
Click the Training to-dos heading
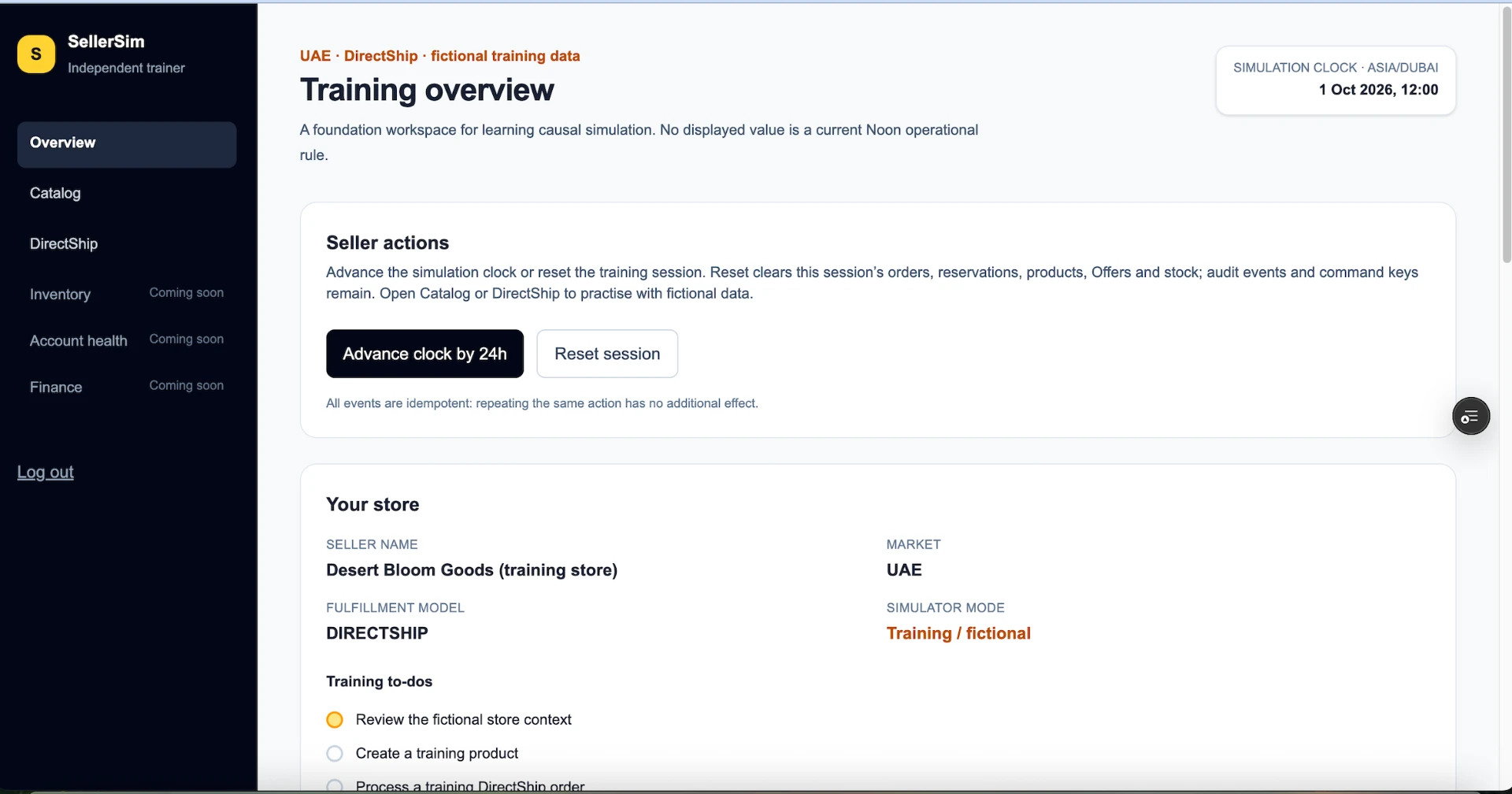tap(379, 681)
